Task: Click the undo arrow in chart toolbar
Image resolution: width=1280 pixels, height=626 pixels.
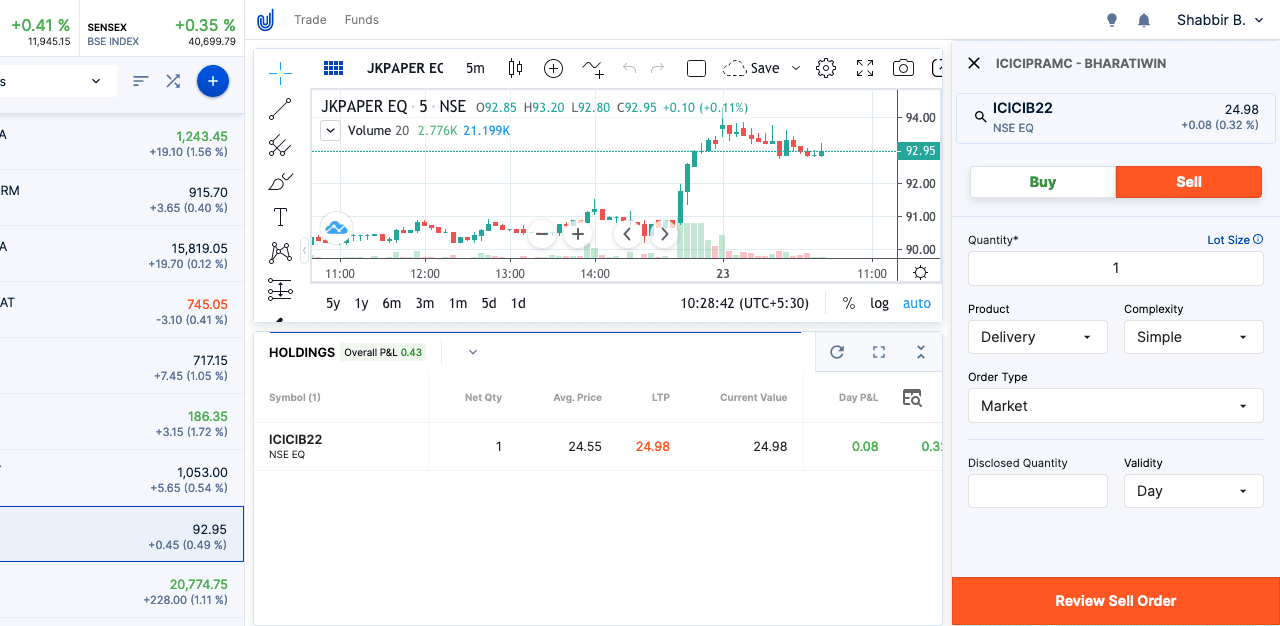Action: (x=629, y=68)
